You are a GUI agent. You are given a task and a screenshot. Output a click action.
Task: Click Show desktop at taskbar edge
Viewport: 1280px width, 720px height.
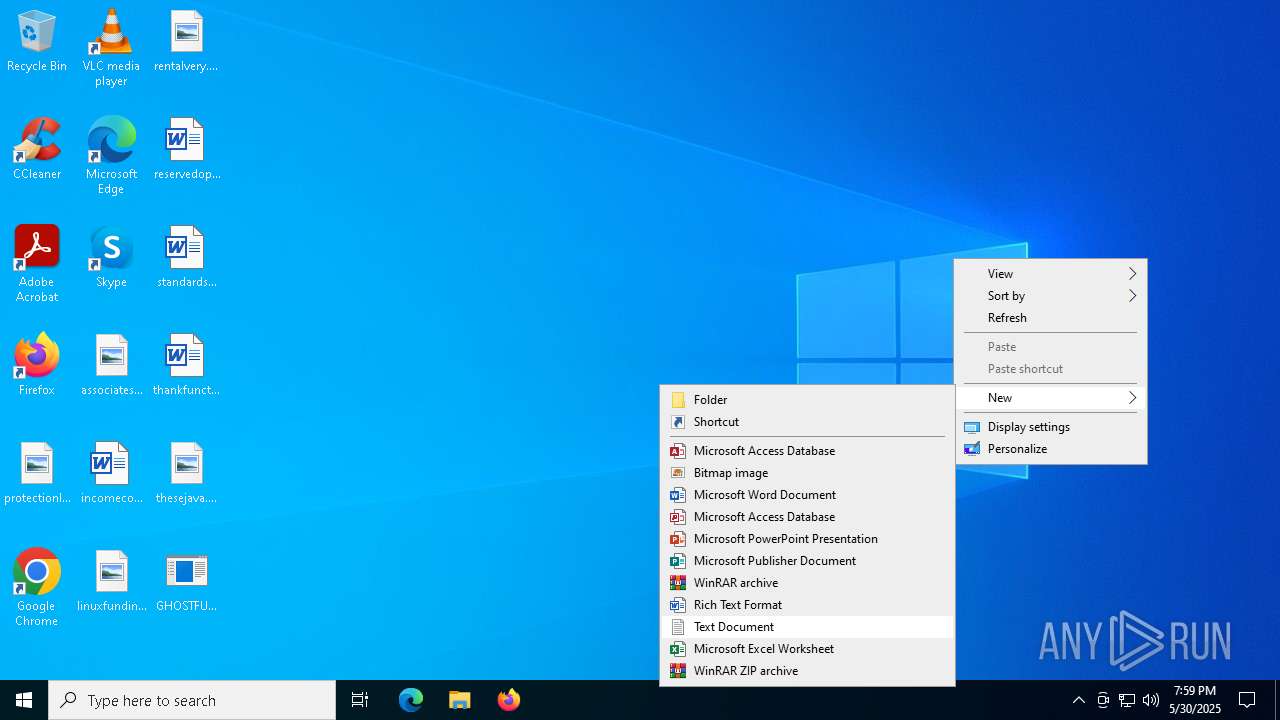coord(1277,700)
